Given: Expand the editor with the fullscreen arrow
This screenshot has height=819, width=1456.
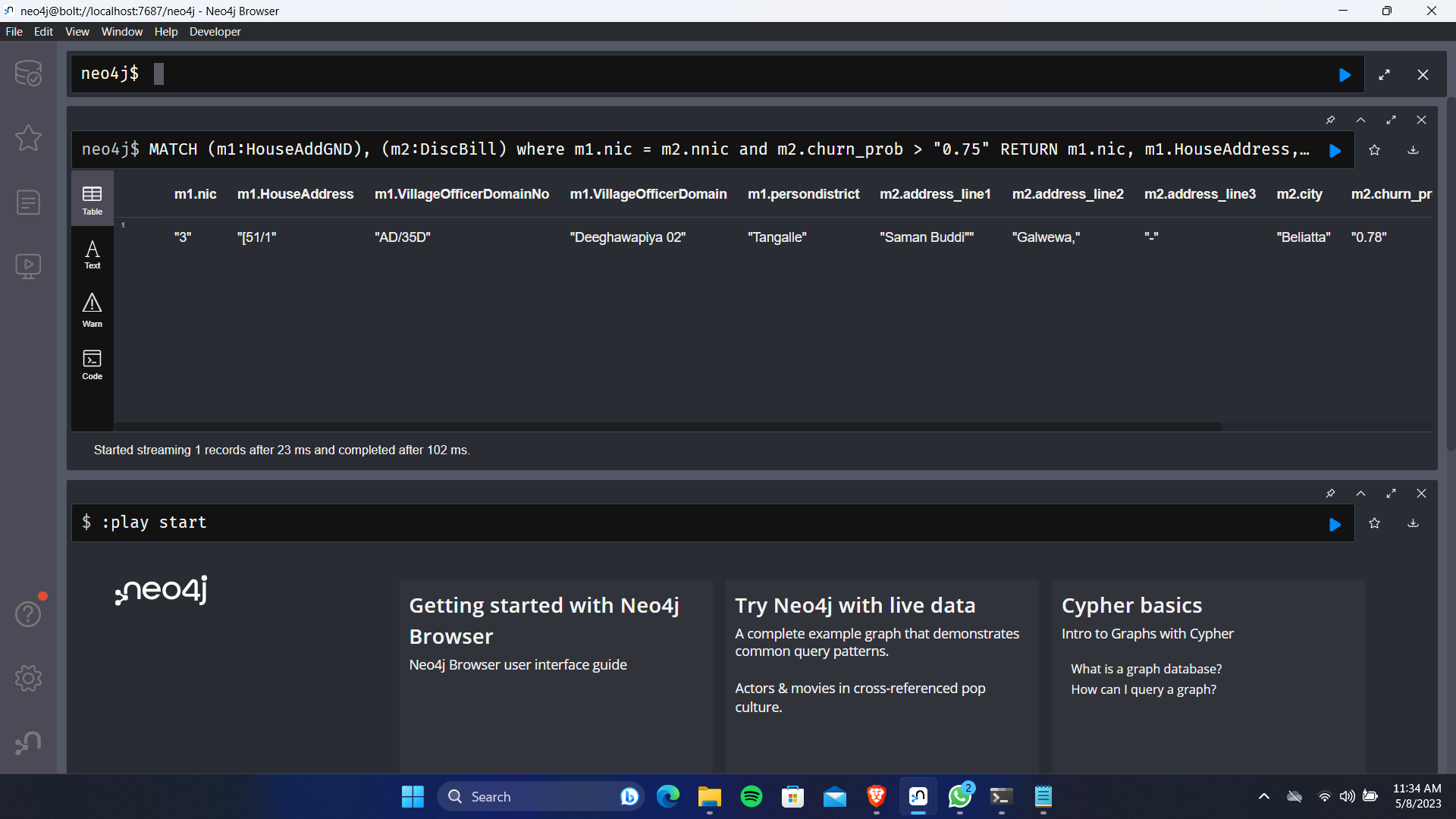Looking at the screenshot, I should (x=1384, y=74).
